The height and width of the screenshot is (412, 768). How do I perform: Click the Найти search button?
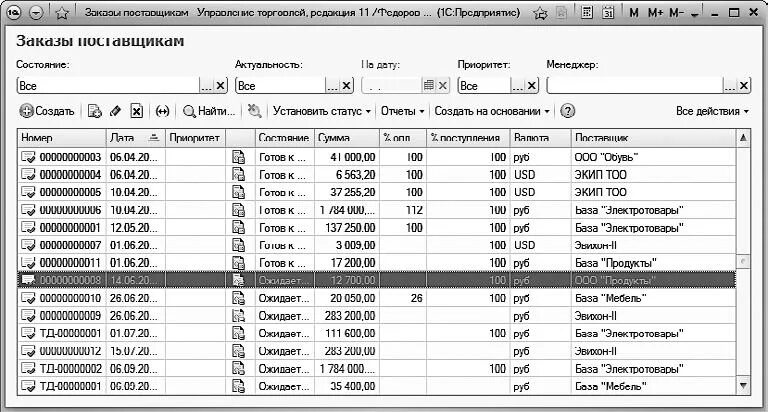click(209, 111)
